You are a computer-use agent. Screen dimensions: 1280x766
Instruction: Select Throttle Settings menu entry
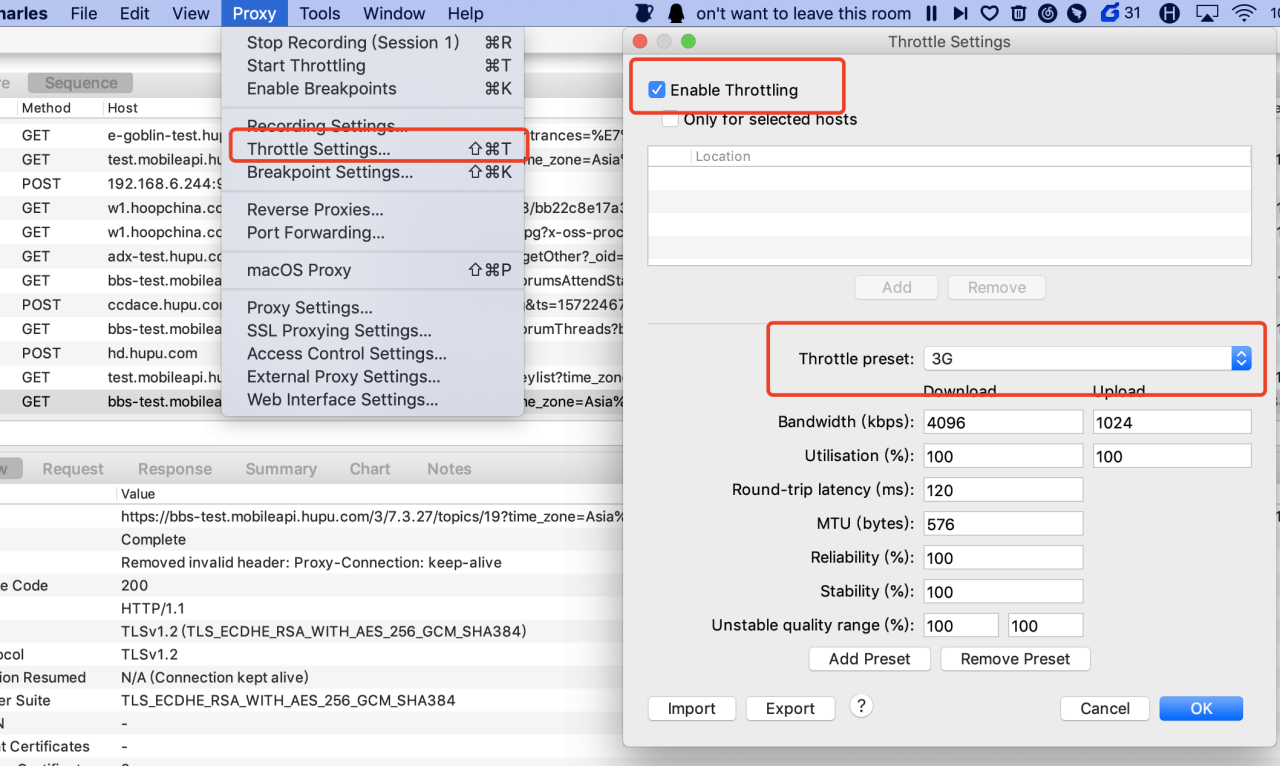click(x=318, y=149)
